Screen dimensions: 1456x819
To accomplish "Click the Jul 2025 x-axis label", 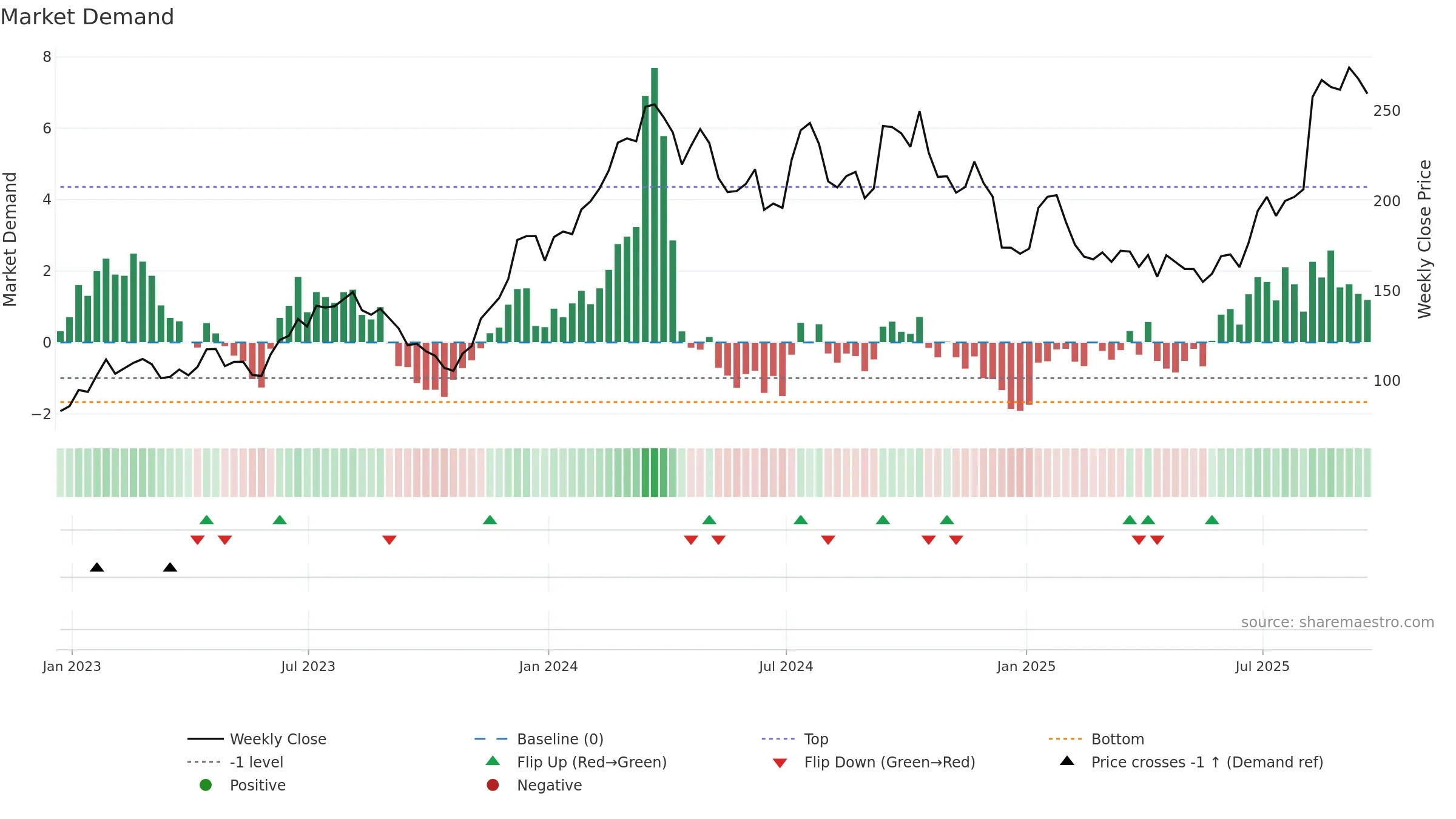I will click(x=1262, y=666).
